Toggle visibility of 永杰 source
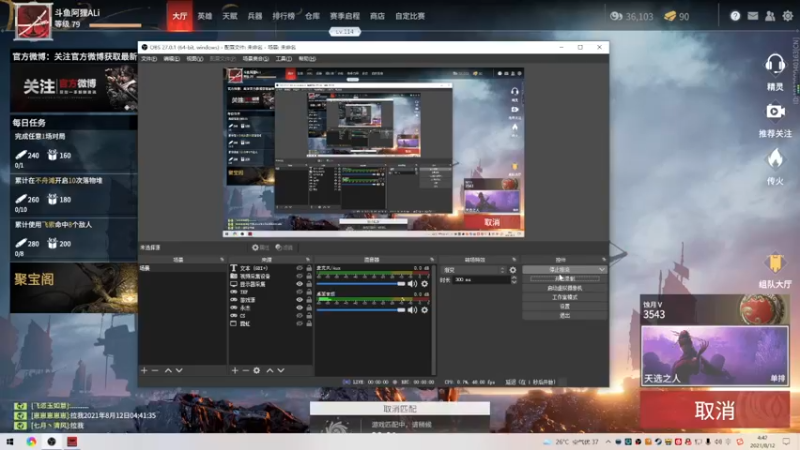This screenshot has height=450, width=800. [299, 308]
